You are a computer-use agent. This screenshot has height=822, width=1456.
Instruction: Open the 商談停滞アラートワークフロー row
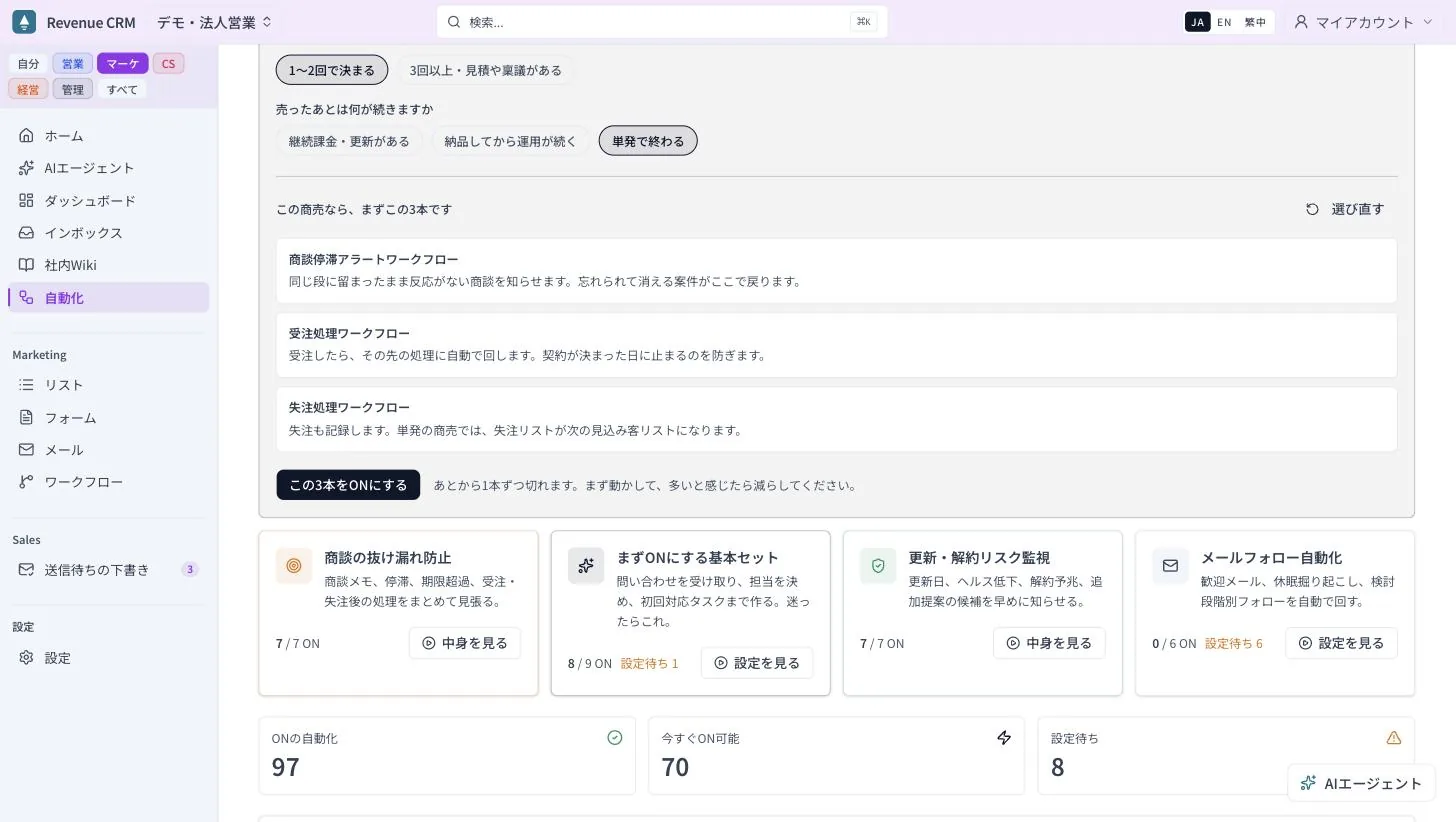[836, 270]
